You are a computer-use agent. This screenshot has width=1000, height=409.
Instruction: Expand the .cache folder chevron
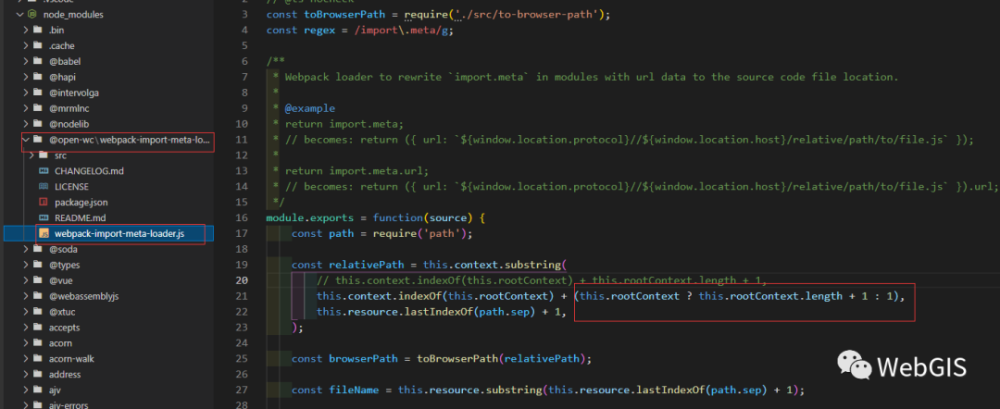pos(26,45)
